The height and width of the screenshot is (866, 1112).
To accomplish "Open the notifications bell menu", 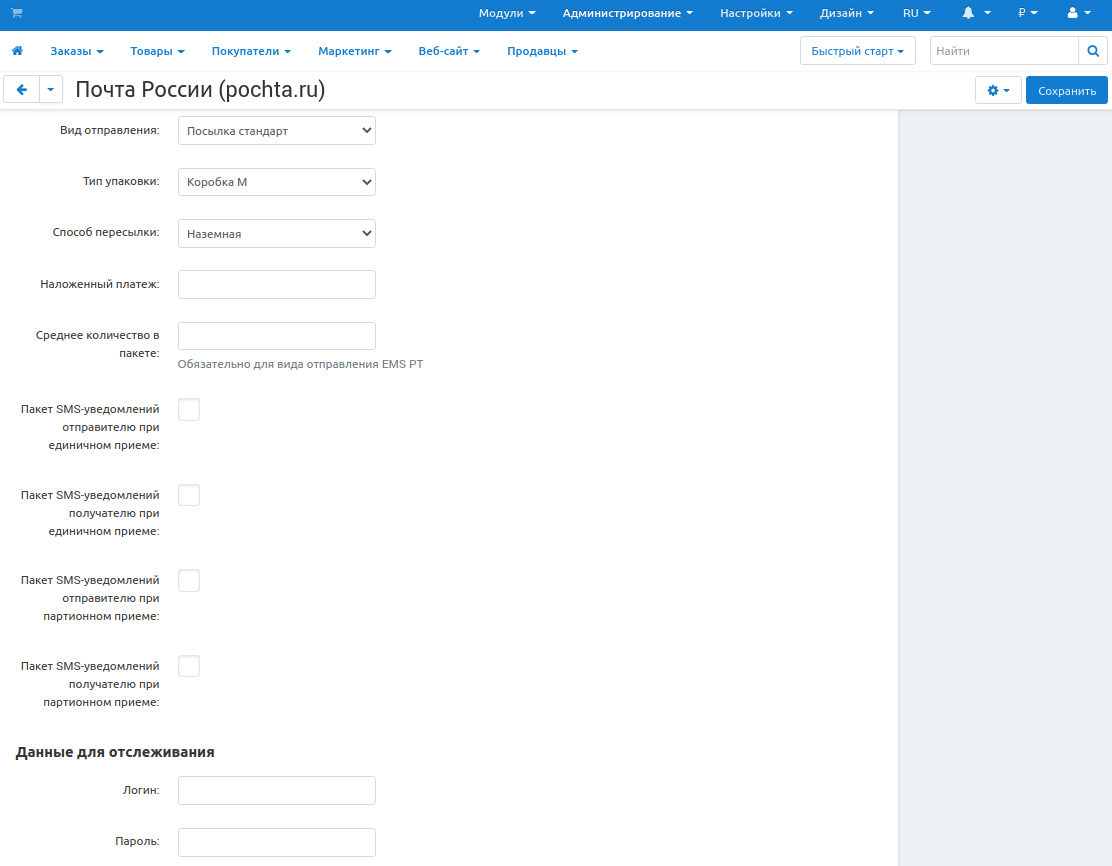I will (x=976, y=13).
